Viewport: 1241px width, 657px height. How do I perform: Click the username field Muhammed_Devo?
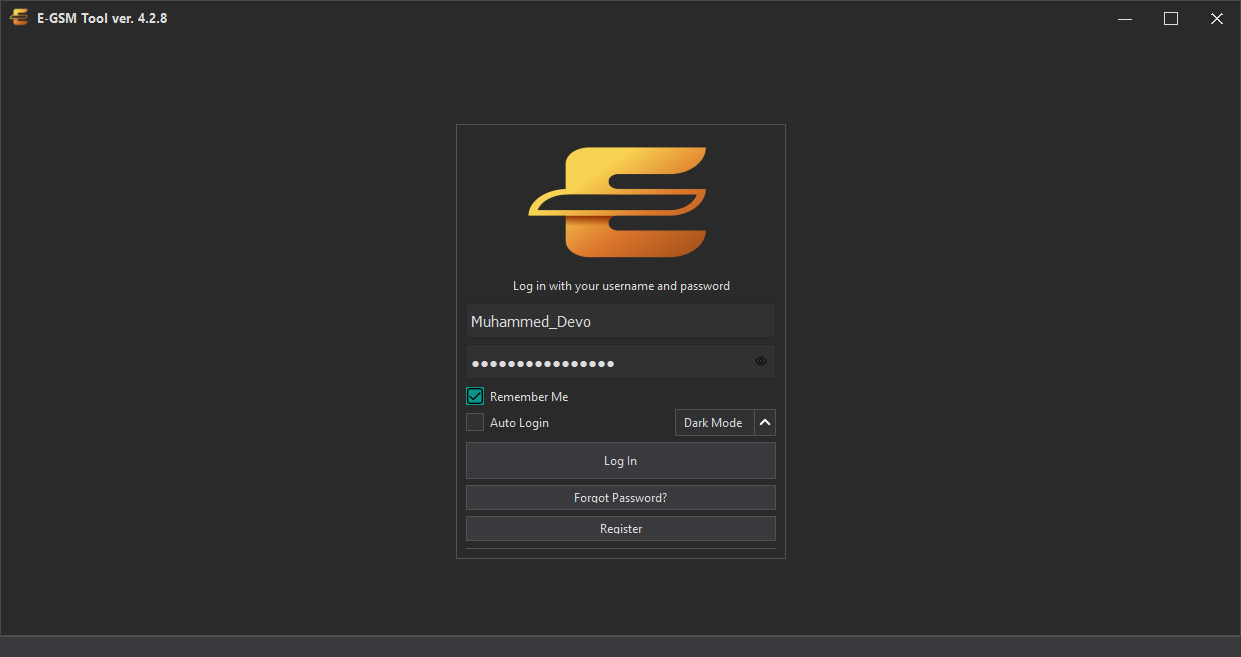pyautogui.click(x=621, y=321)
